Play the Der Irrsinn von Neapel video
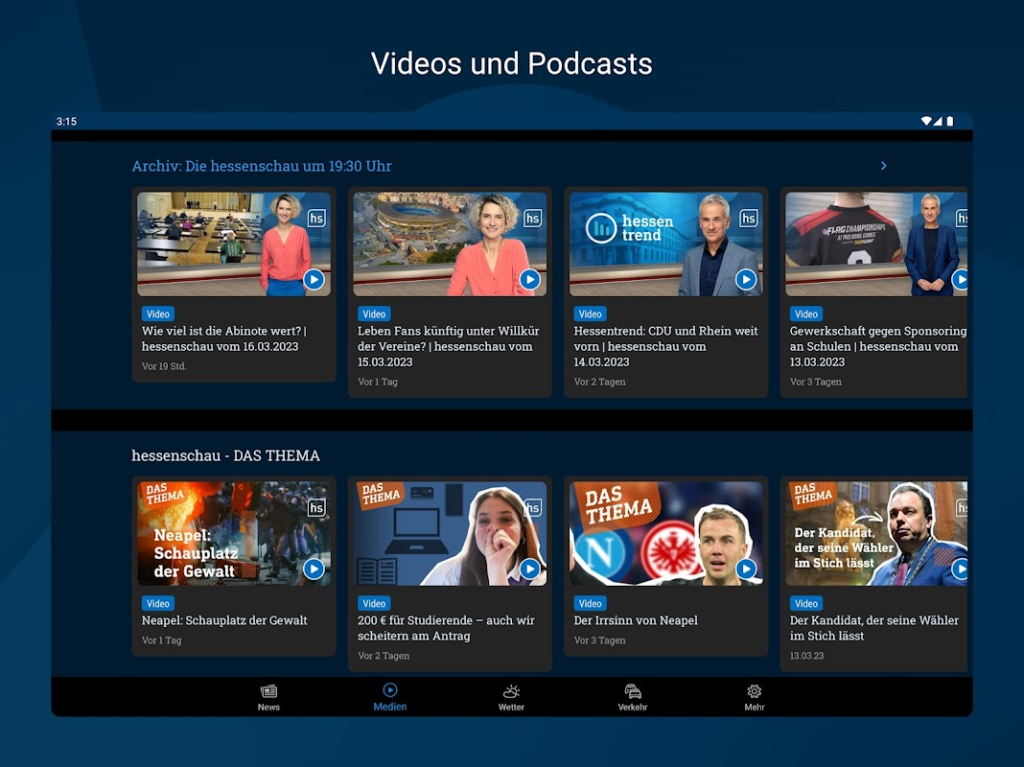 pyautogui.click(x=746, y=569)
